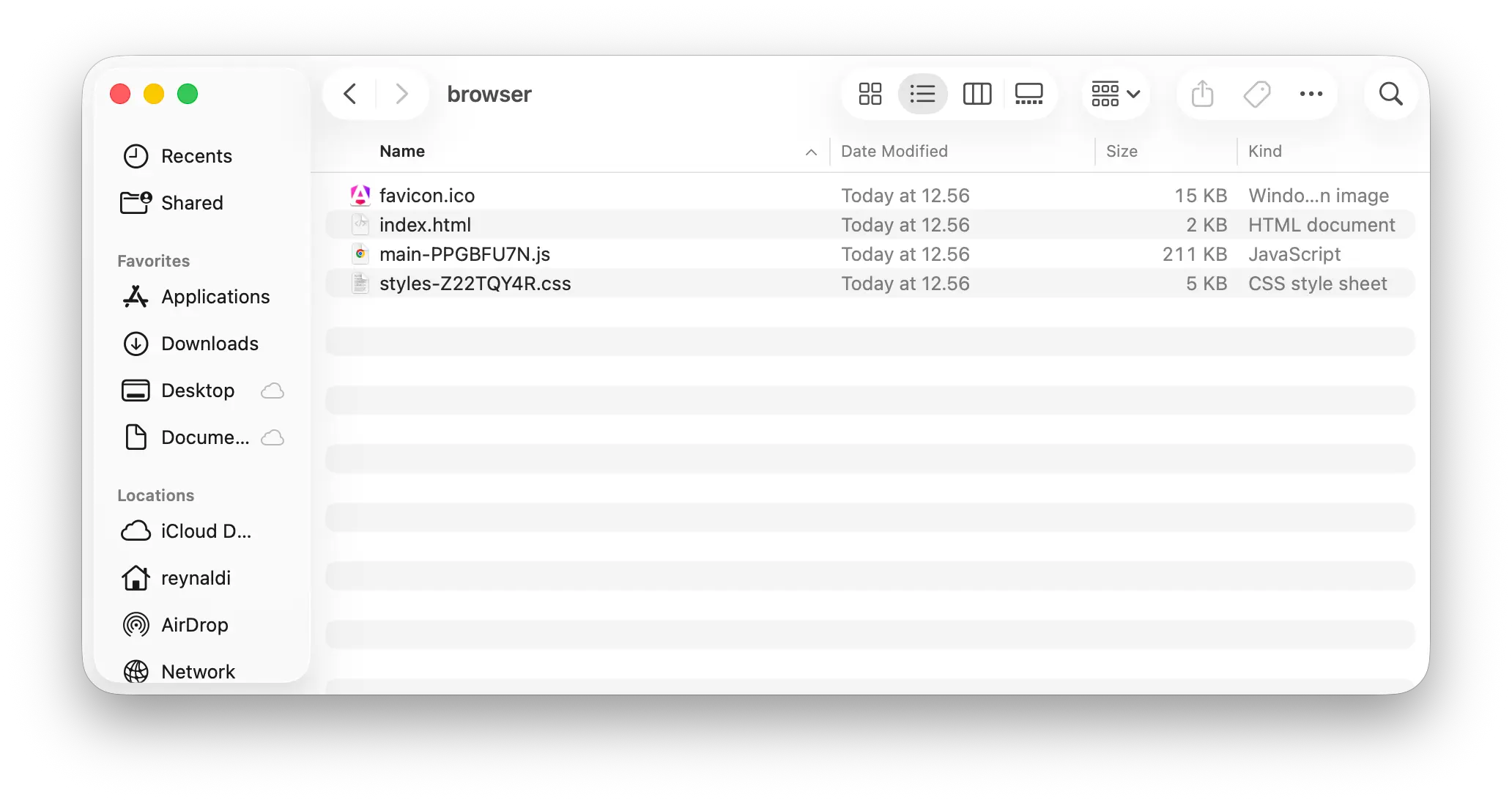This screenshot has height=803, width=1512.
Task: Switch to column view
Action: 977,94
